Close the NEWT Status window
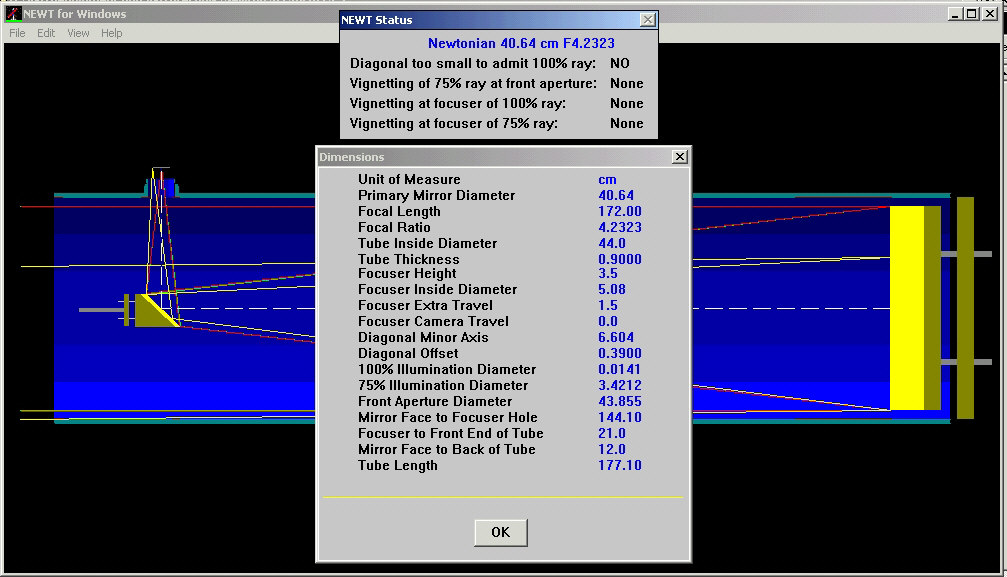Screen dimensions: 1007x577 coord(648,20)
